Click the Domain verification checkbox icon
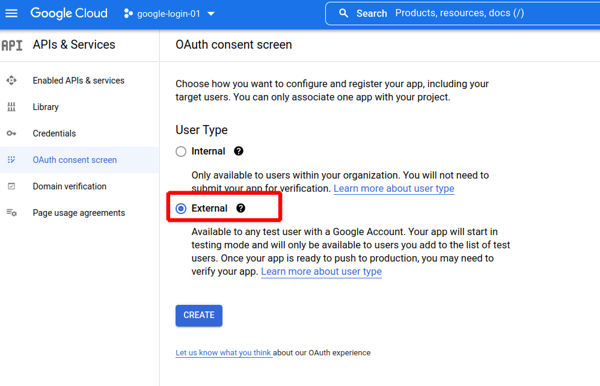The height and width of the screenshot is (386, 600). pos(11,186)
